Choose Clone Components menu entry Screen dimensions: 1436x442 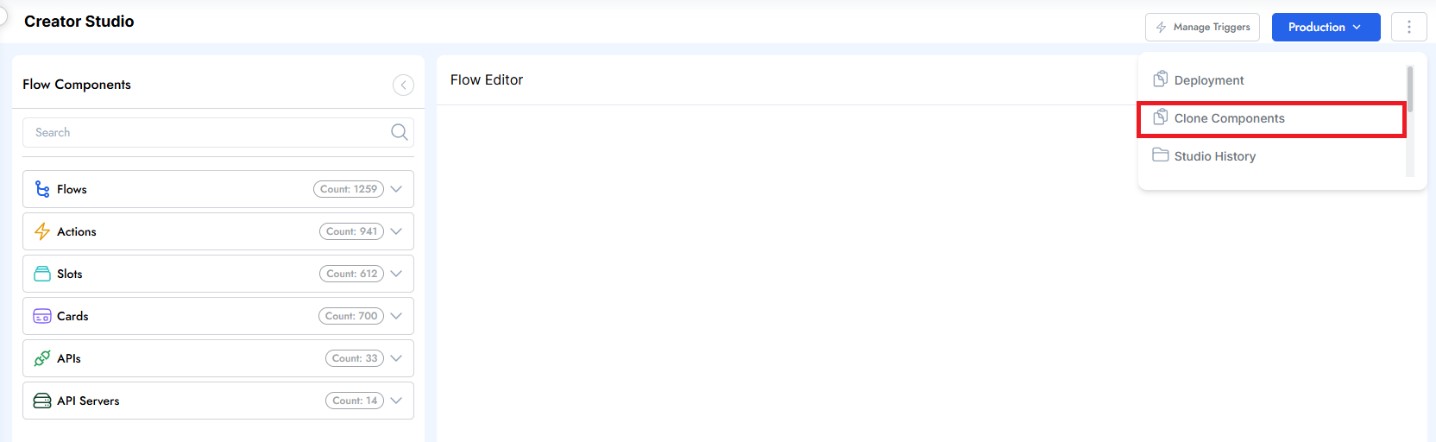1272,118
